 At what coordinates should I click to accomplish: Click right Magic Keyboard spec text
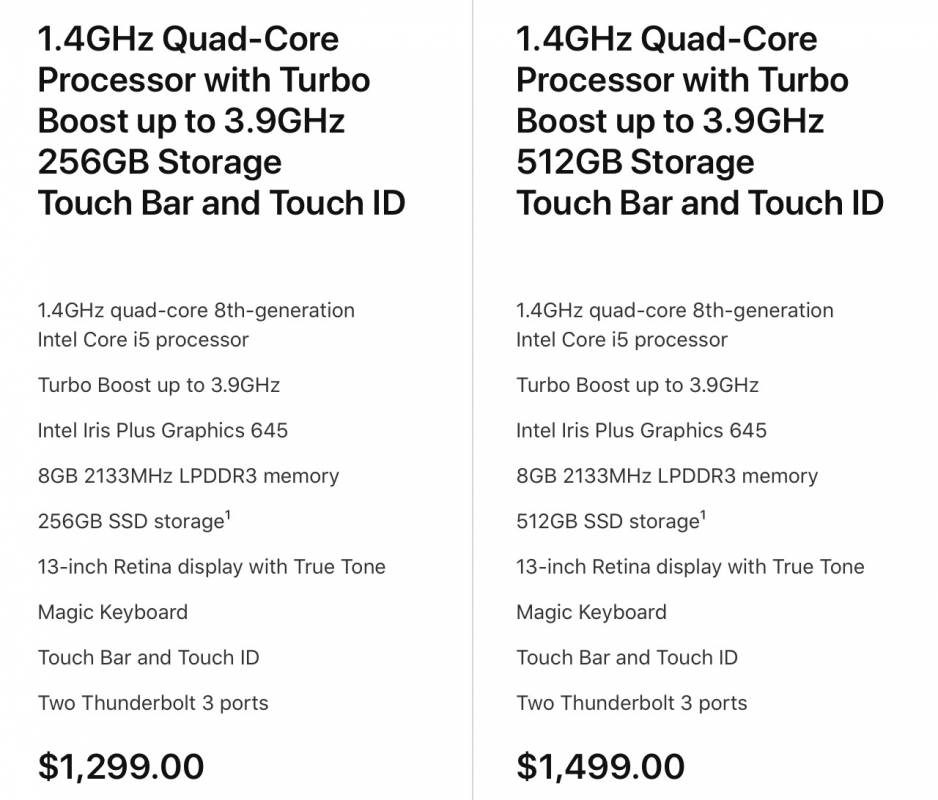(x=591, y=613)
